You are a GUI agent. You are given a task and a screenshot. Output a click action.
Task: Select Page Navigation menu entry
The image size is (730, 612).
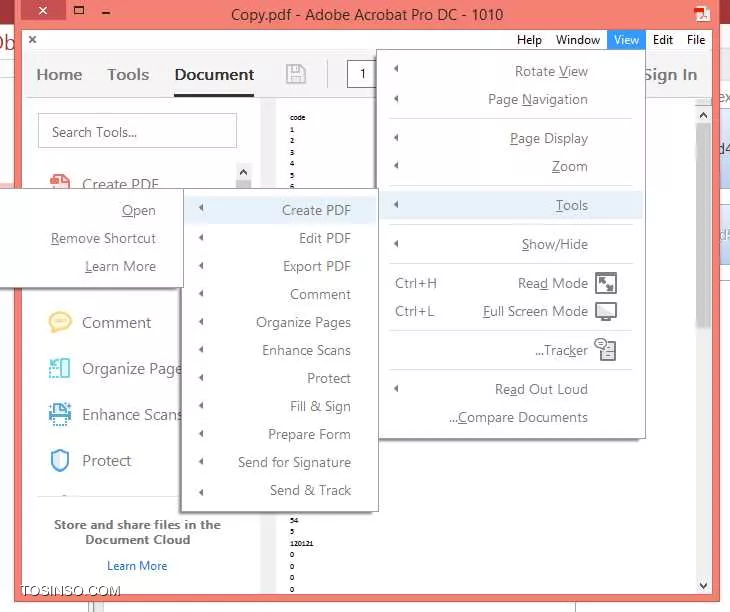511,99
